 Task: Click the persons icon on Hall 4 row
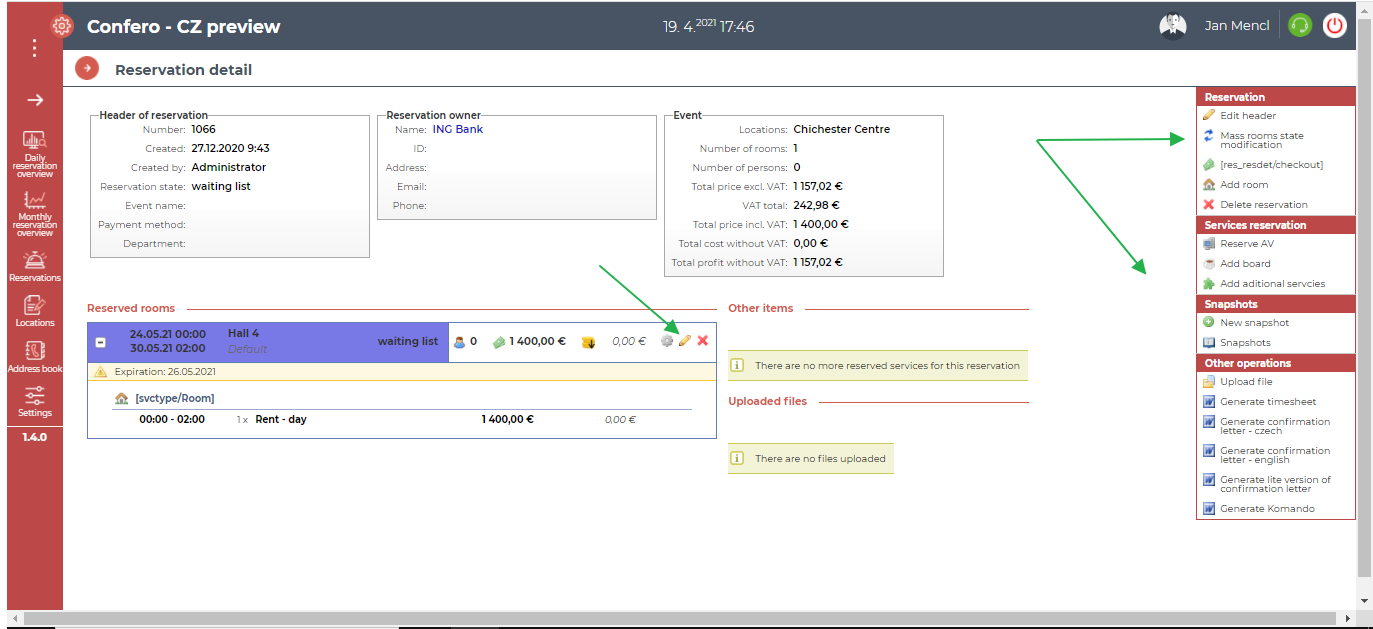pyautogui.click(x=460, y=342)
